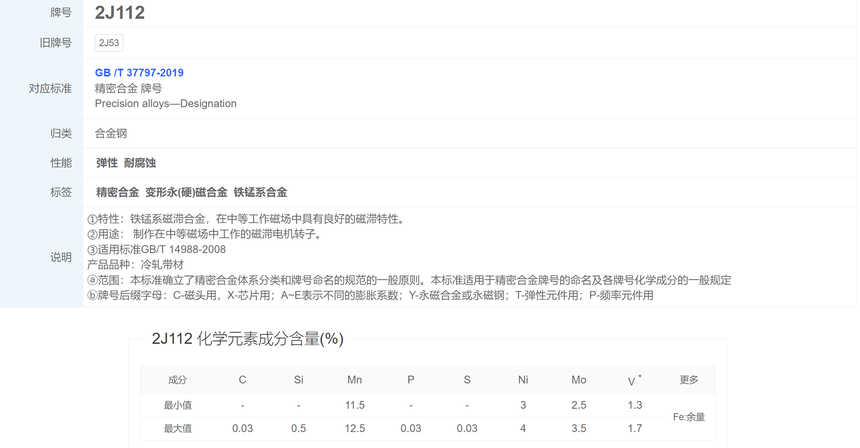Click the P column header
This screenshot has height=448, width=860.
coord(411,379)
